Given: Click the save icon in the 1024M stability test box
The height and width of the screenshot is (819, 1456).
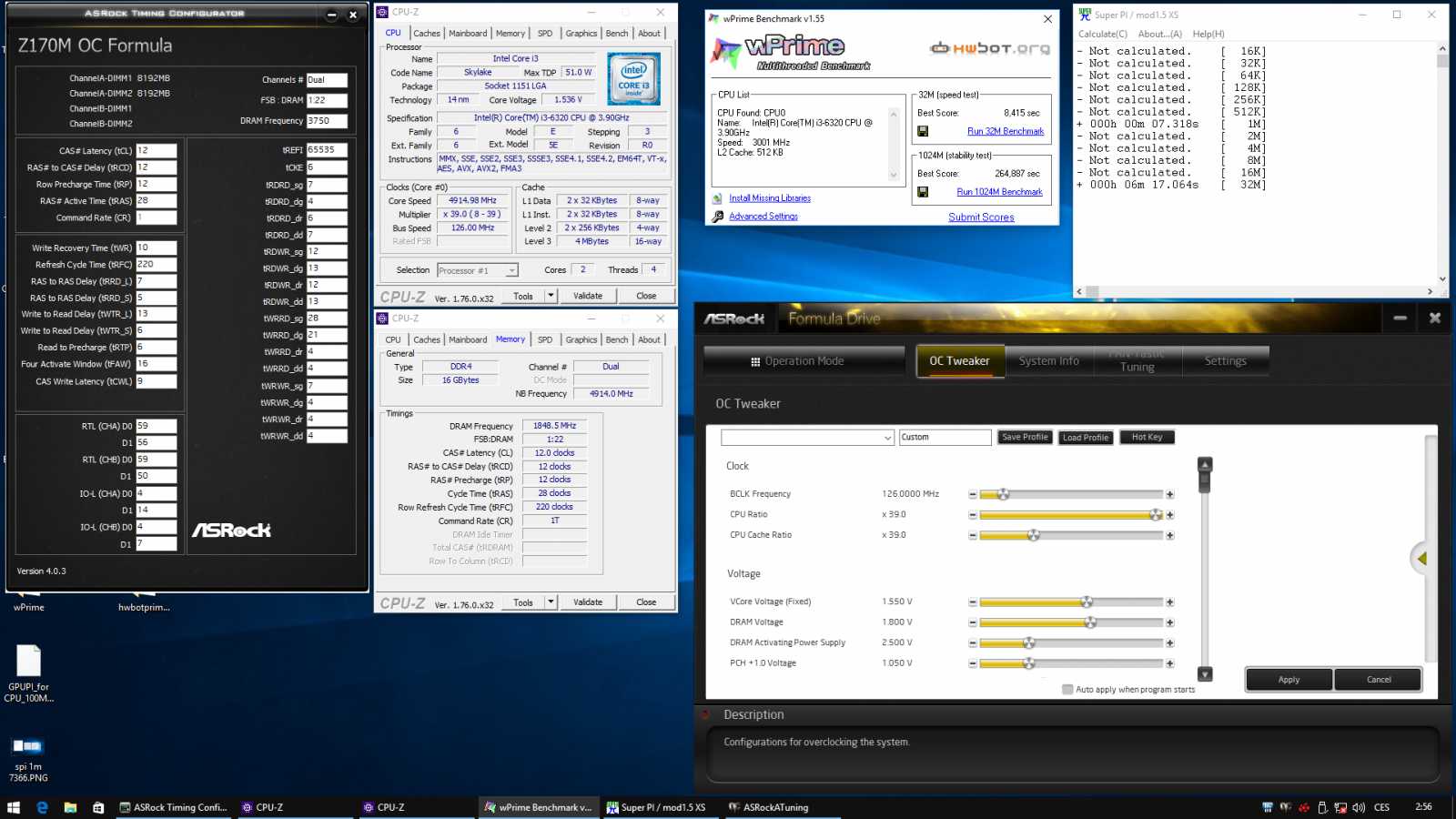Looking at the screenshot, I should (x=923, y=192).
